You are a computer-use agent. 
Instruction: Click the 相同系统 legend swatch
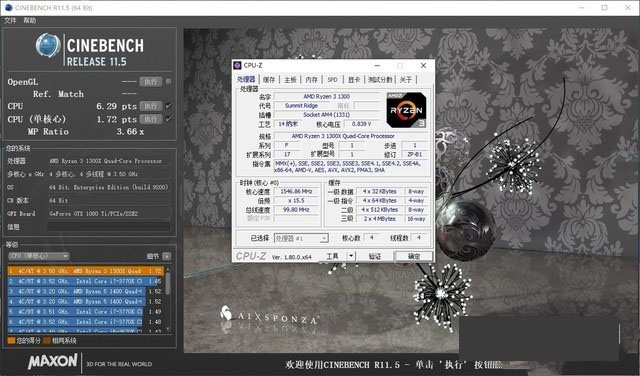coord(47,340)
